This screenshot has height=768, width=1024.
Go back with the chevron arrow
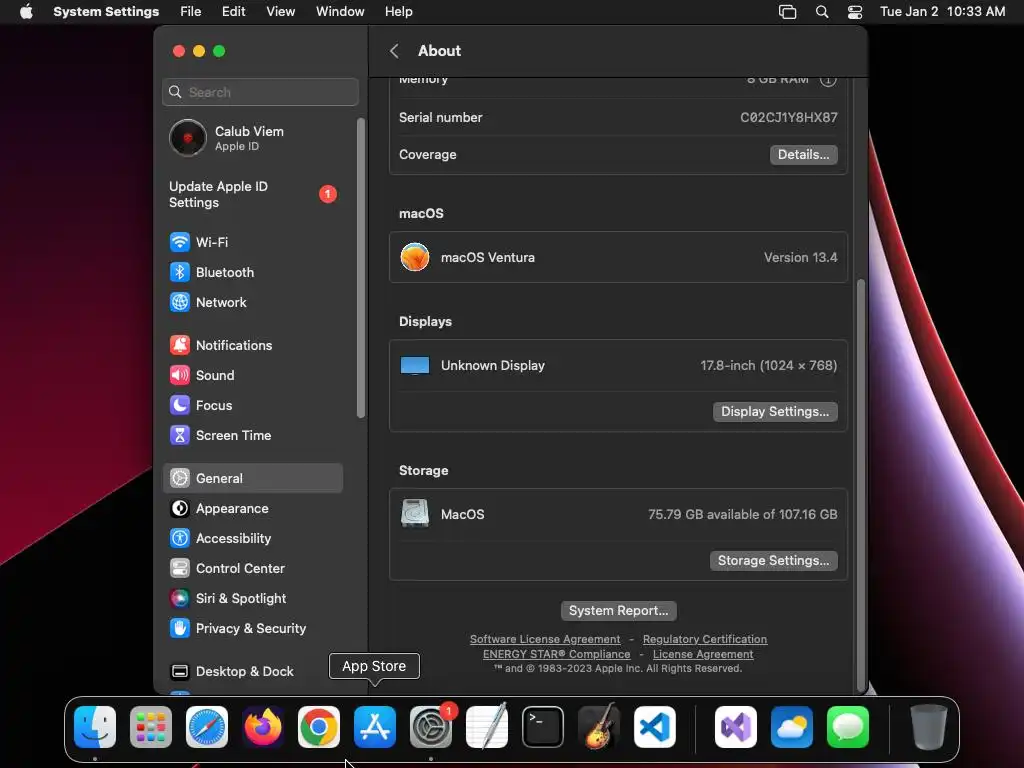tap(394, 51)
